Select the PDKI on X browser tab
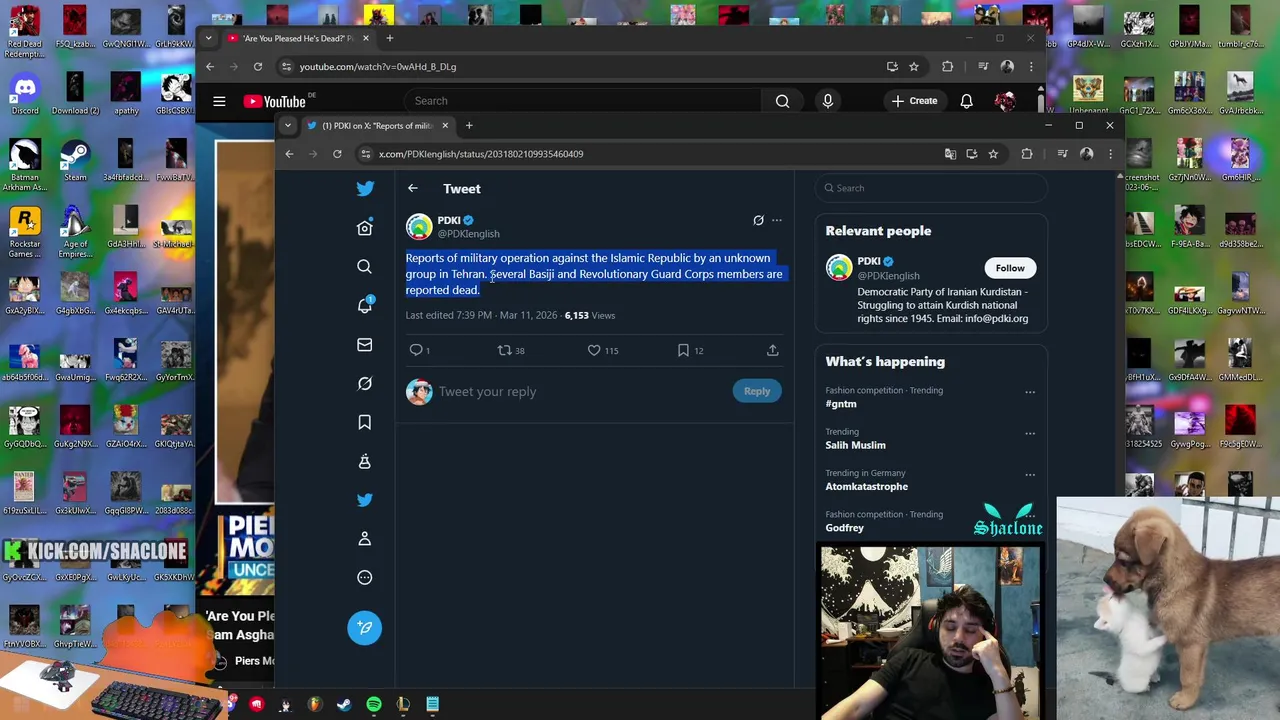 point(378,125)
